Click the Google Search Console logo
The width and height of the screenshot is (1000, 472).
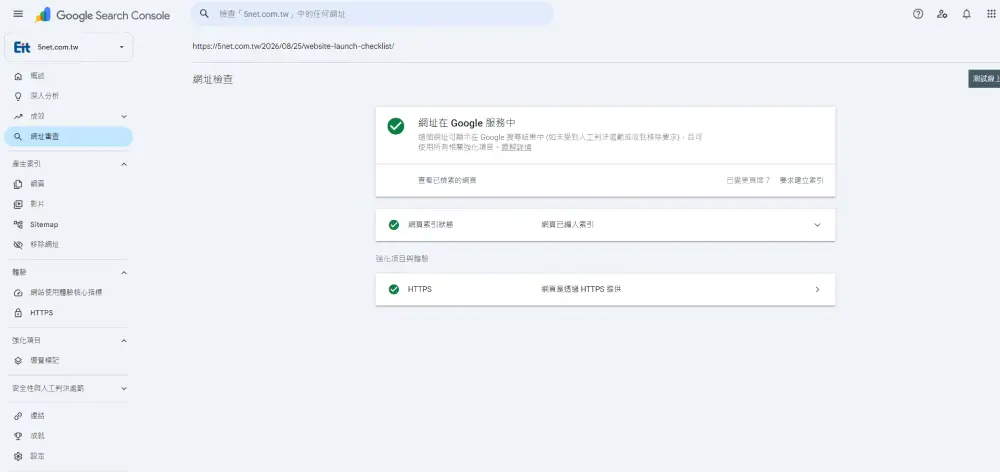(x=103, y=15)
